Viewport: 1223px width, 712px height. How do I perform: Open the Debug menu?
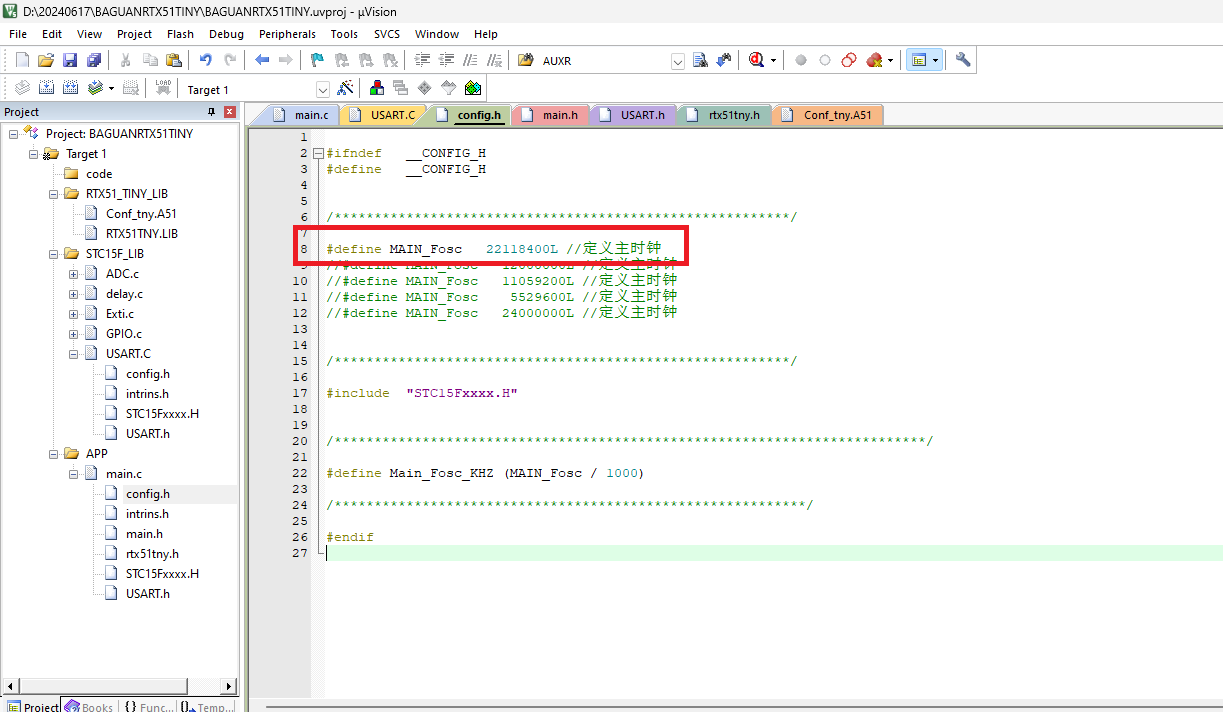click(227, 33)
